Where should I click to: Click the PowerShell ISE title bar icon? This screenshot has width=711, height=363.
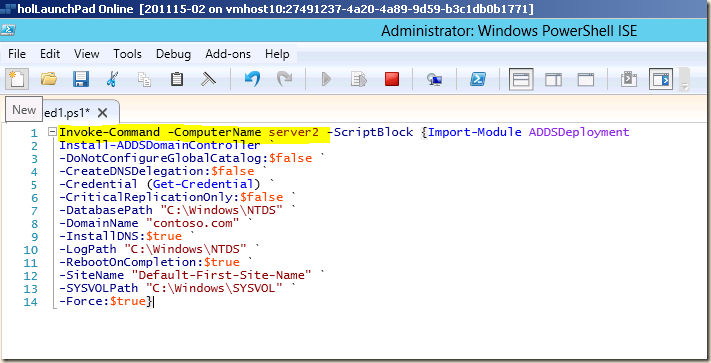[8, 30]
